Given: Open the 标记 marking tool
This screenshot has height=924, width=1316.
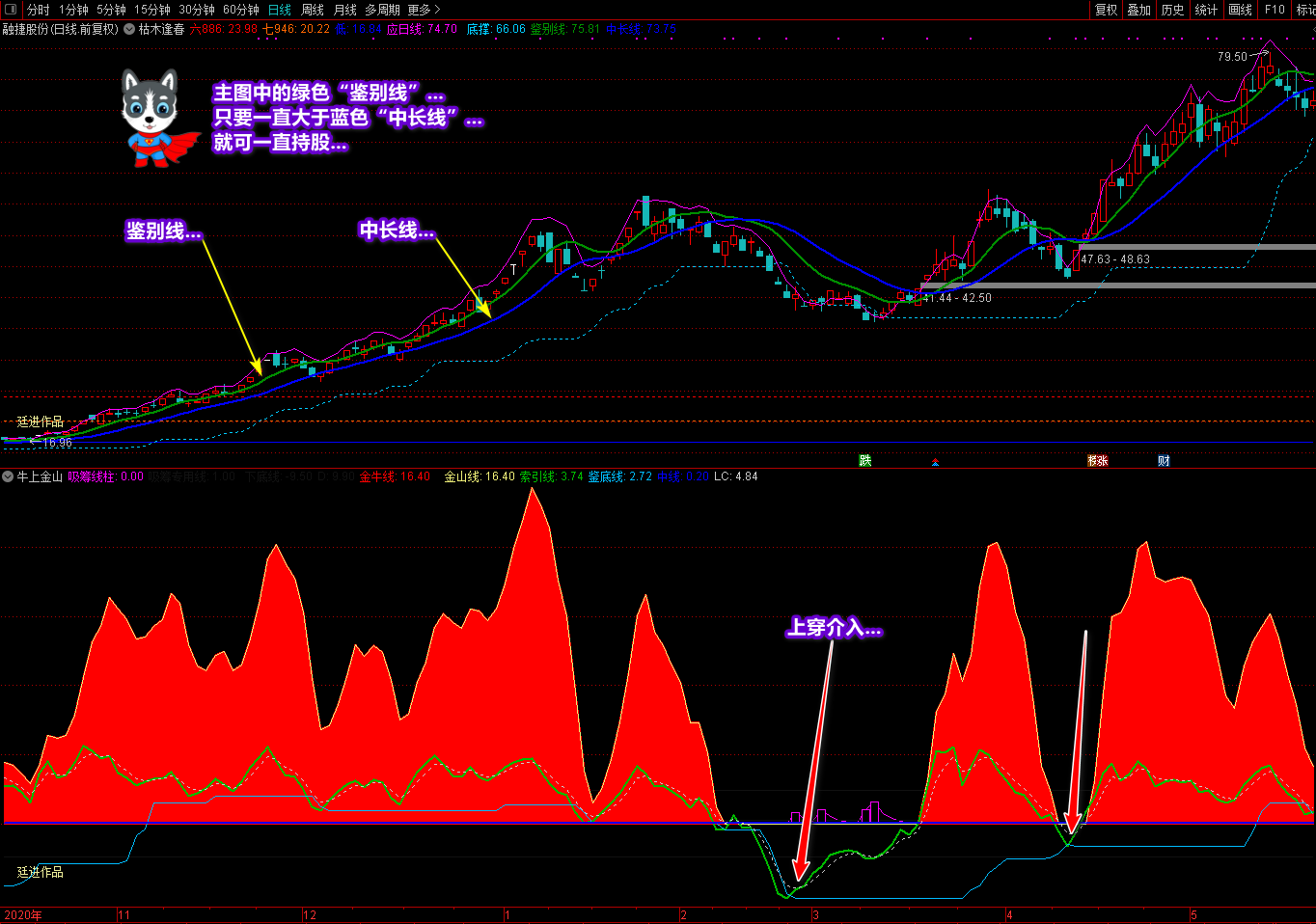Looking at the screenshot, I should tap(1304, 10).
